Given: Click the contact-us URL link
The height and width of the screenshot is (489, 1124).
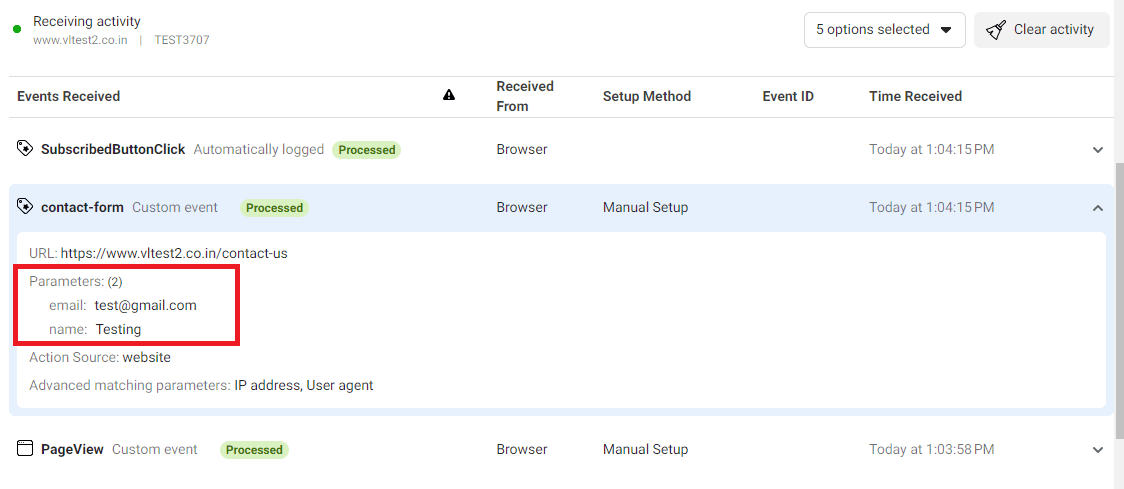Looking at the screenshot, I should tap(174, 253).
